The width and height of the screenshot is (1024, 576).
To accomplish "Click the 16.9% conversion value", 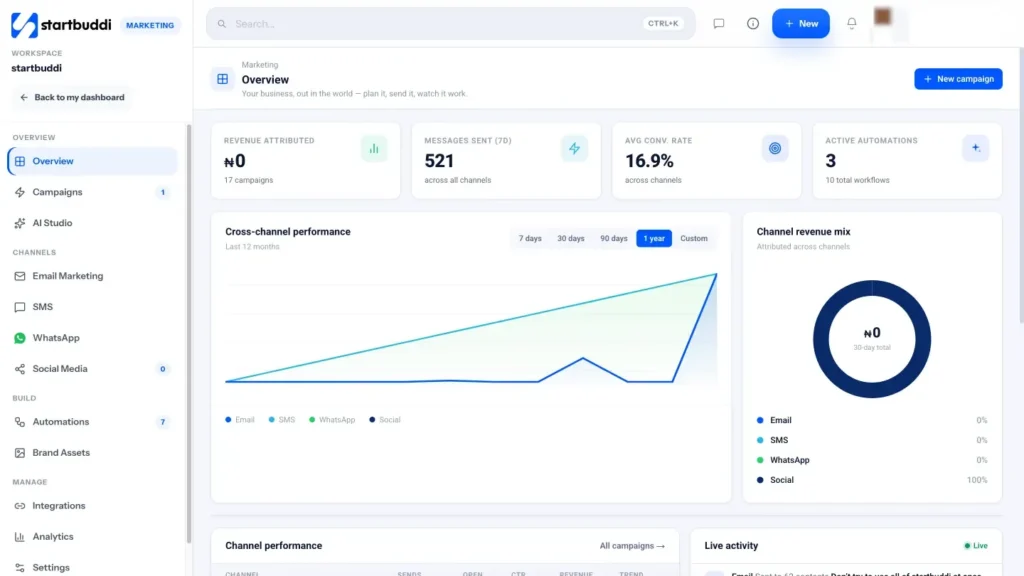I will (649, 161).
